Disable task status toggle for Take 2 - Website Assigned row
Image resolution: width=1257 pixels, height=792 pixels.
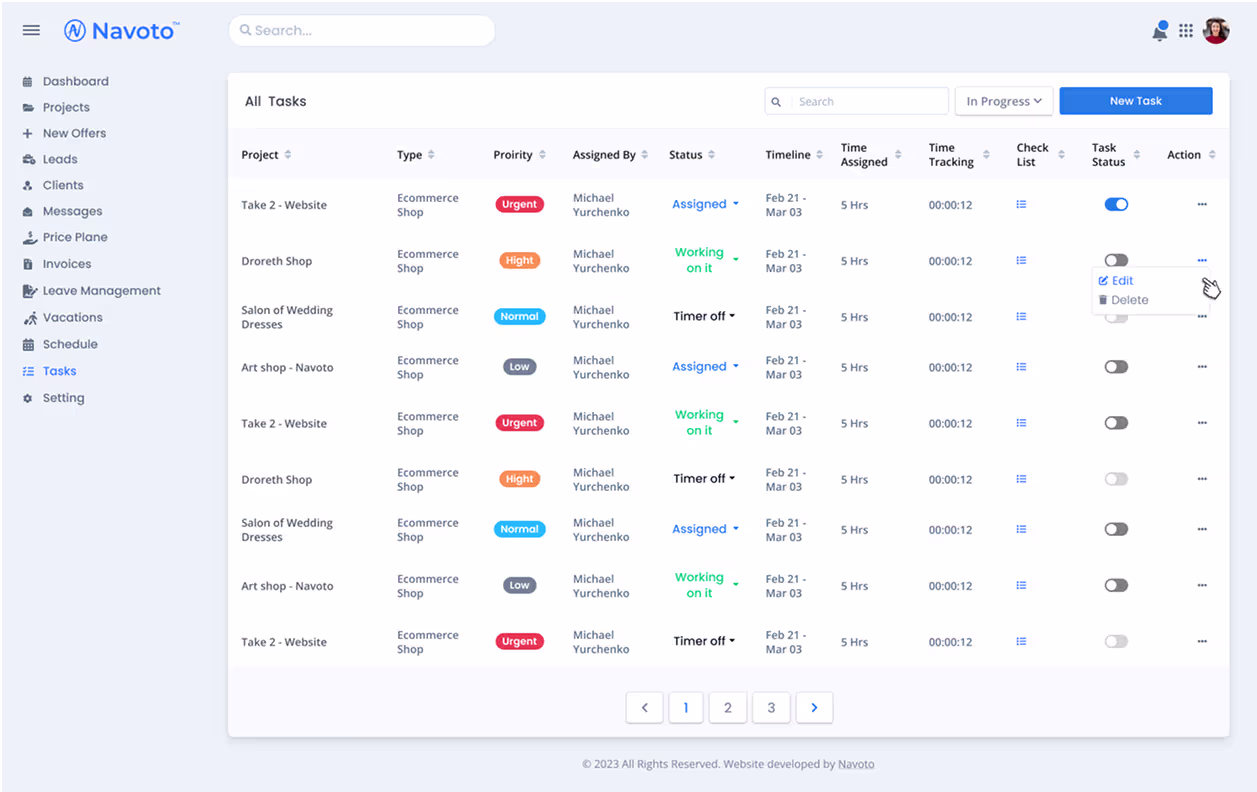tap(1116, 204)
